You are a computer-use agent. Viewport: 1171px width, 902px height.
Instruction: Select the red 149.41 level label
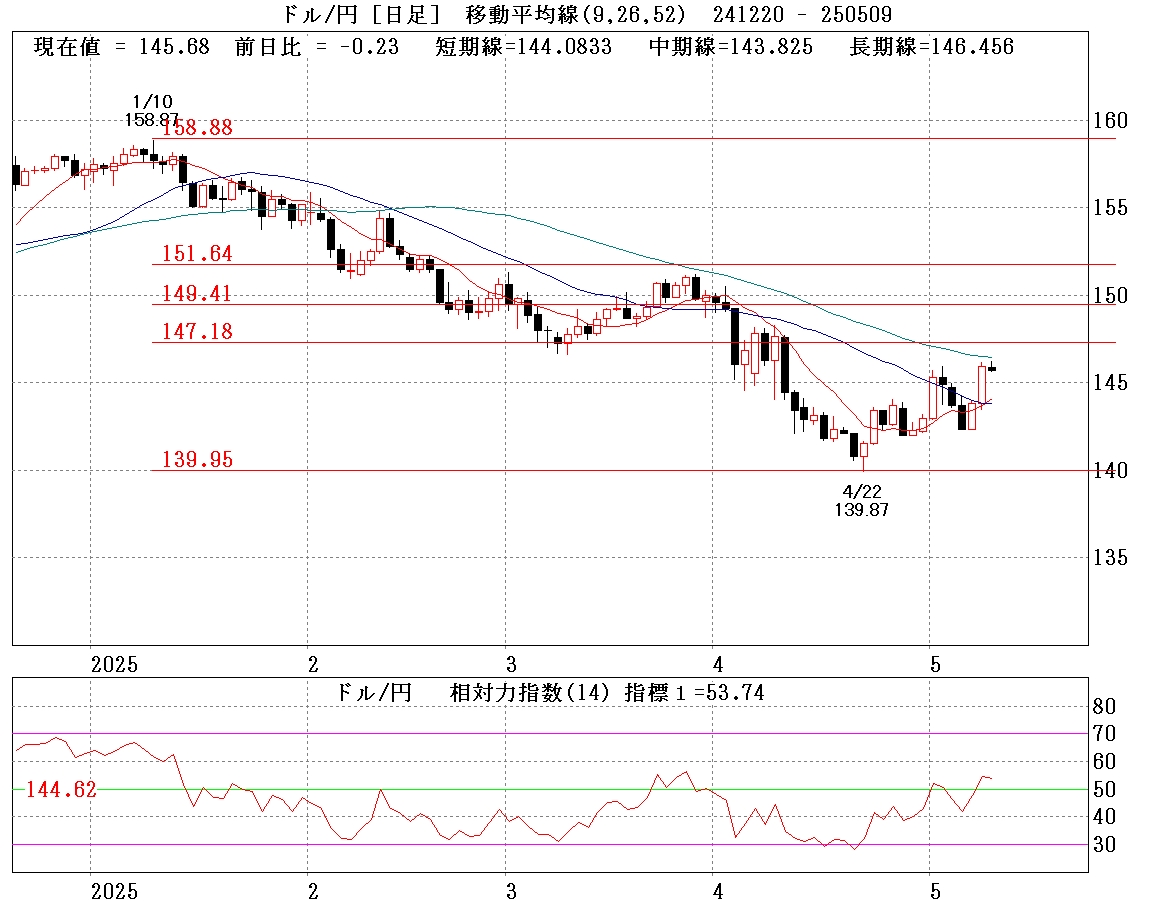(x=198, y=294)
